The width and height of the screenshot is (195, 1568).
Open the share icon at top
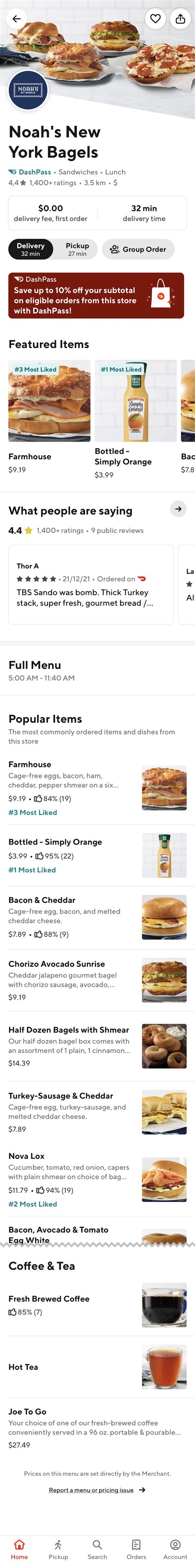click(180, 19)
